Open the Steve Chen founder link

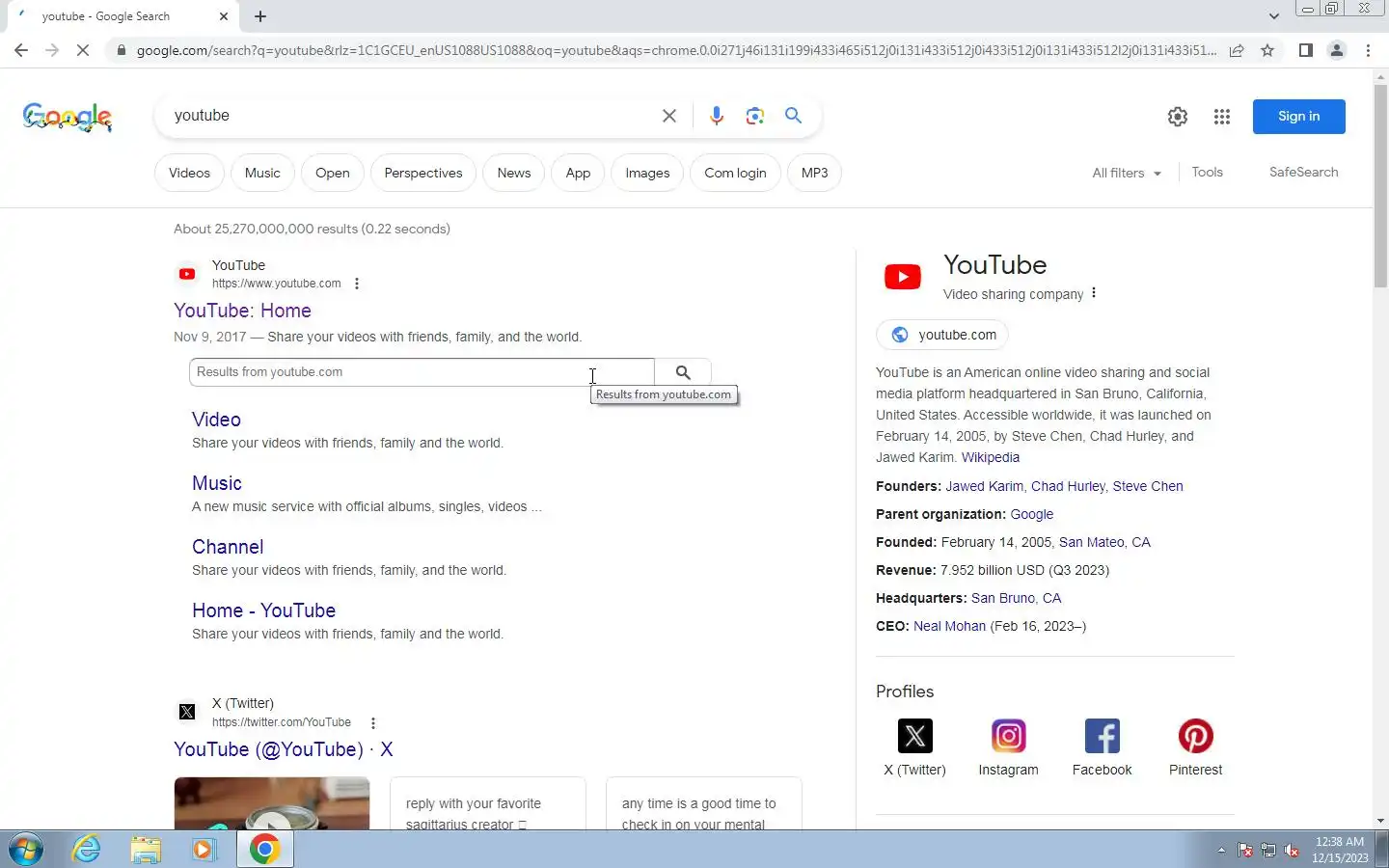tap(1148, 486)
